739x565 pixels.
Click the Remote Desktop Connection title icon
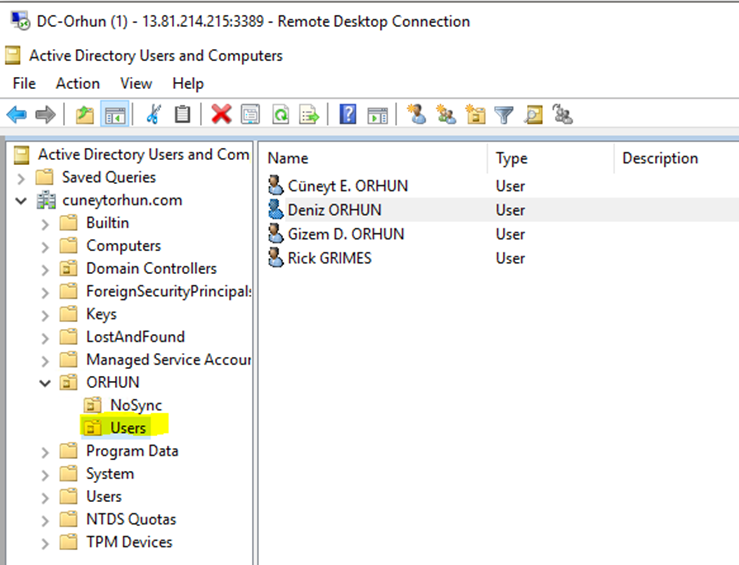20,21
